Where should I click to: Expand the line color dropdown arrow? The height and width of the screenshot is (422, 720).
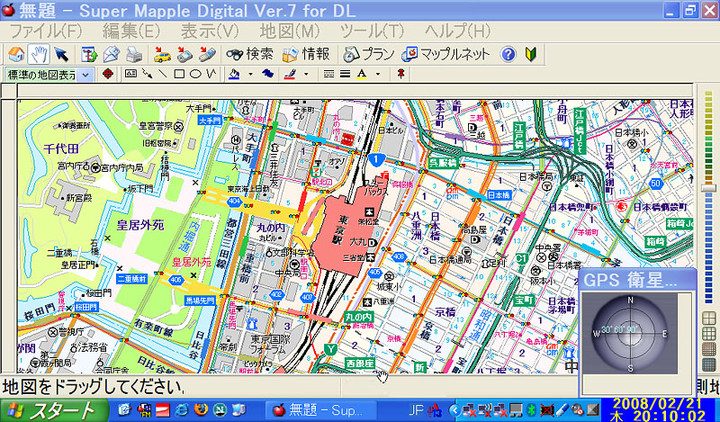[x=306, y=74]
